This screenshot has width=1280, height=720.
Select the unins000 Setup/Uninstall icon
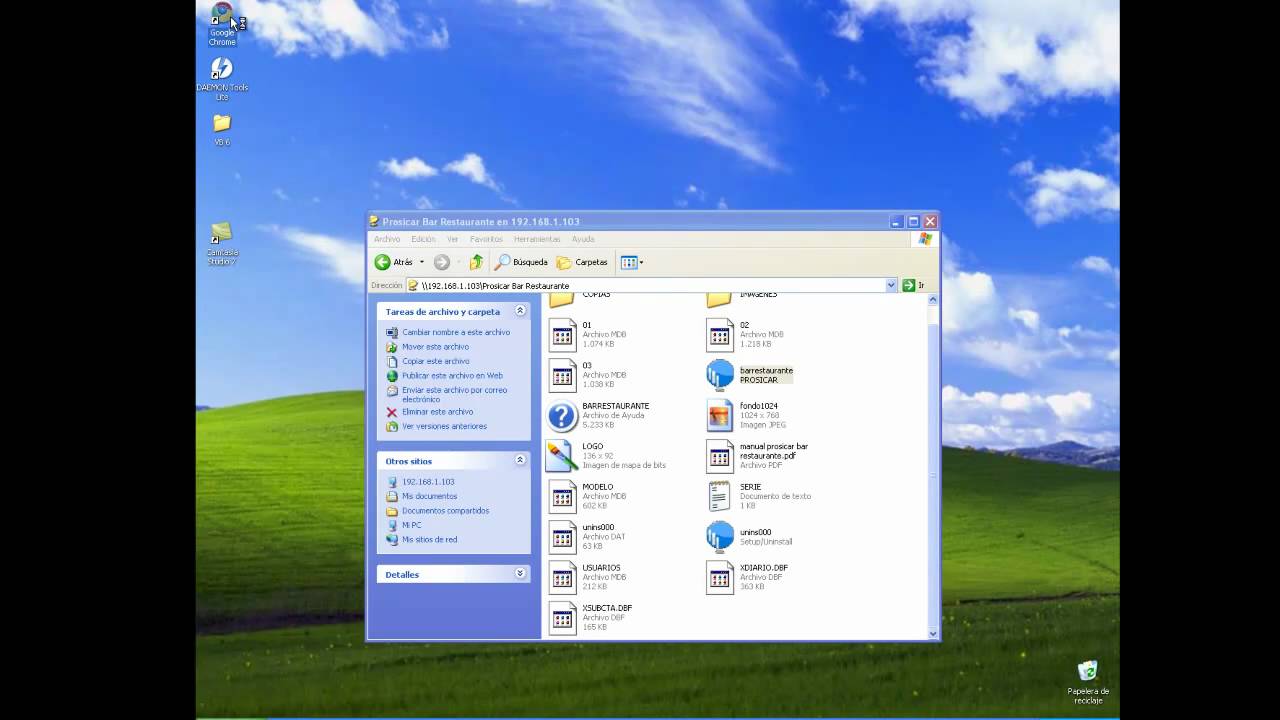(x=720, y=537)
